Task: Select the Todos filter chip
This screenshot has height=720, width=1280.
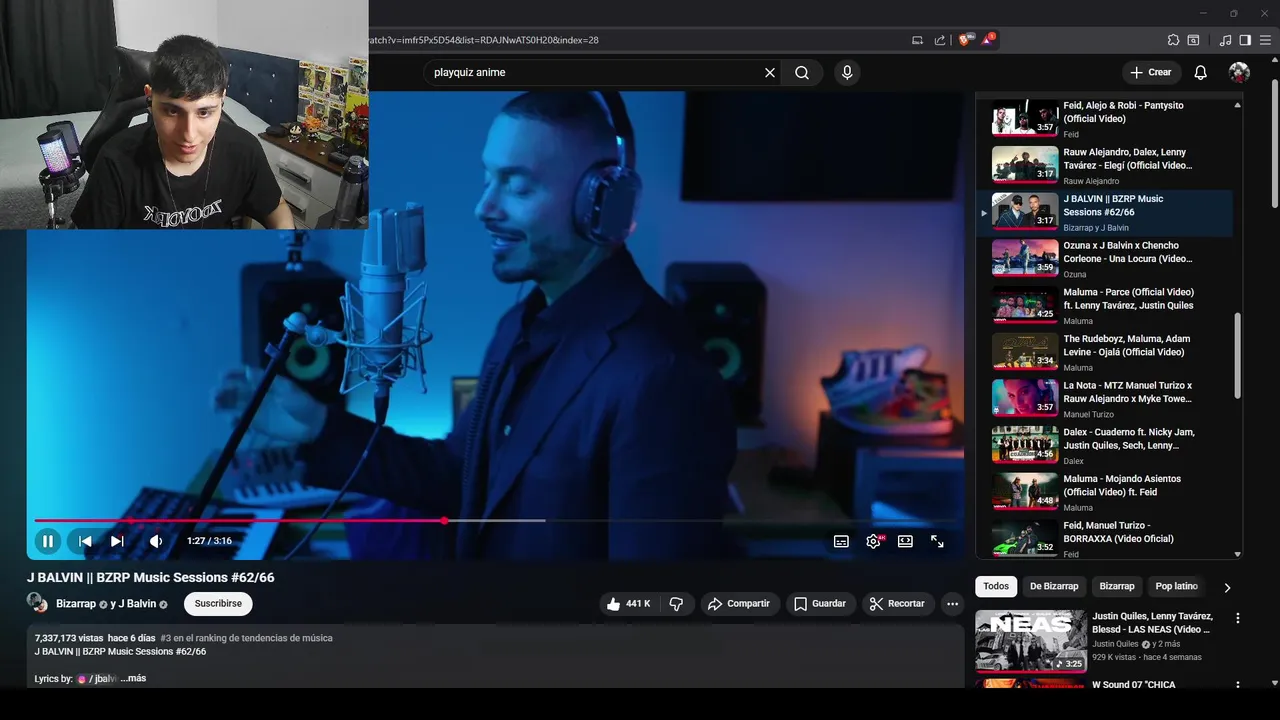Action: point(996,587)
